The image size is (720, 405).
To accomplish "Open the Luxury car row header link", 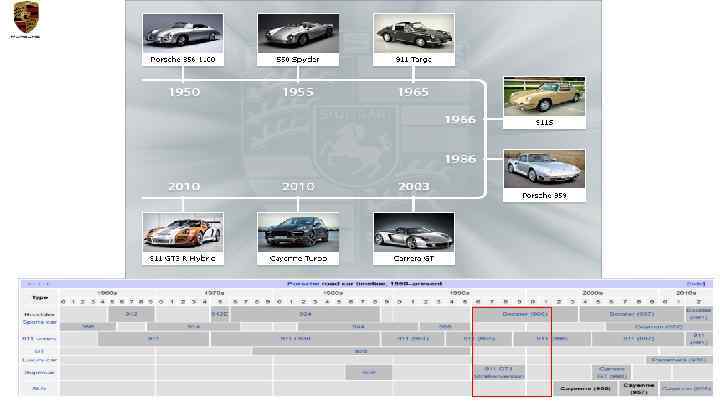I will pyautogui.click(x=39, y=360).
